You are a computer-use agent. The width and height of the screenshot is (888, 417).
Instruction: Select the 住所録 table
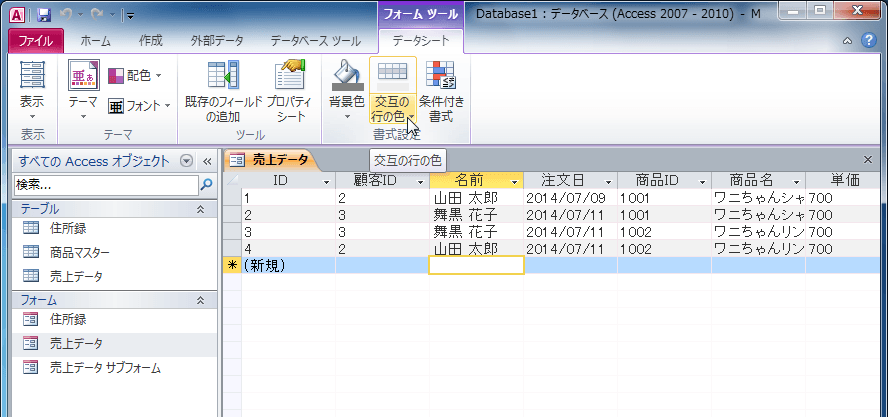(114, 228)
